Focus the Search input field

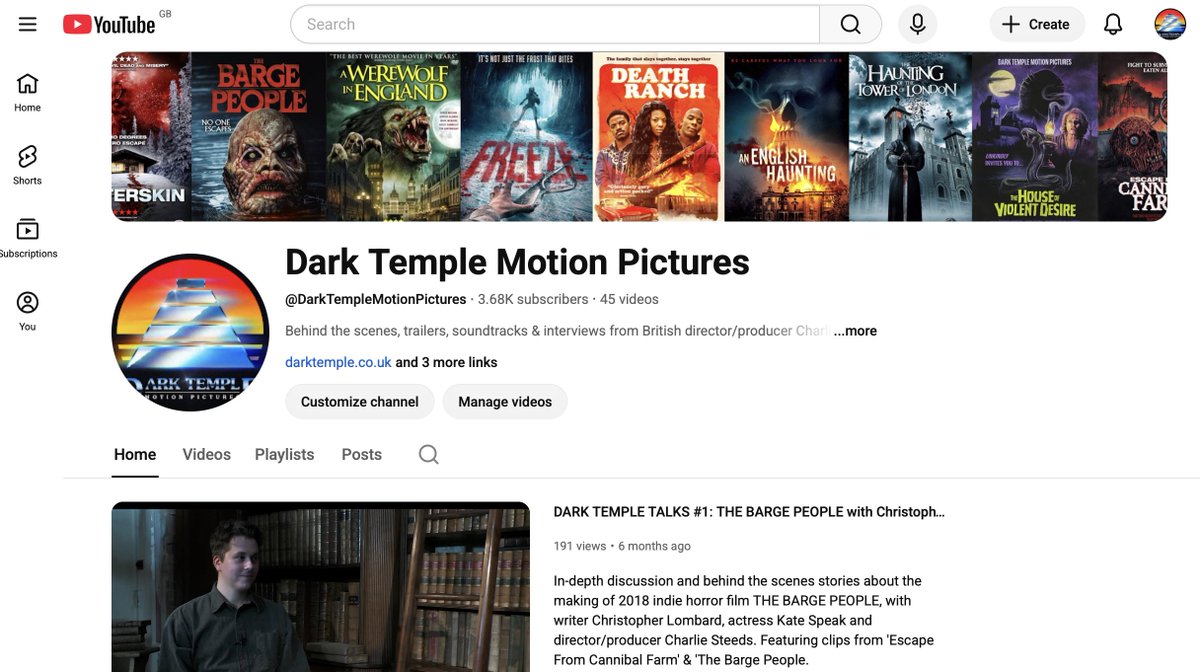[x=555, y=24]
